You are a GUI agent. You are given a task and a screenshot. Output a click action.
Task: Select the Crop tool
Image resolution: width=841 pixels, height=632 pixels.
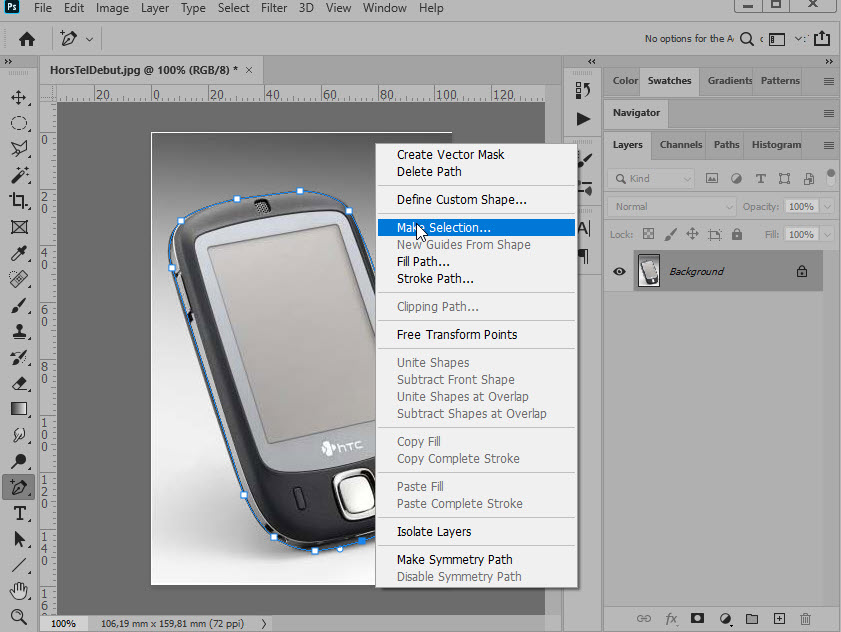coord(19,201)
